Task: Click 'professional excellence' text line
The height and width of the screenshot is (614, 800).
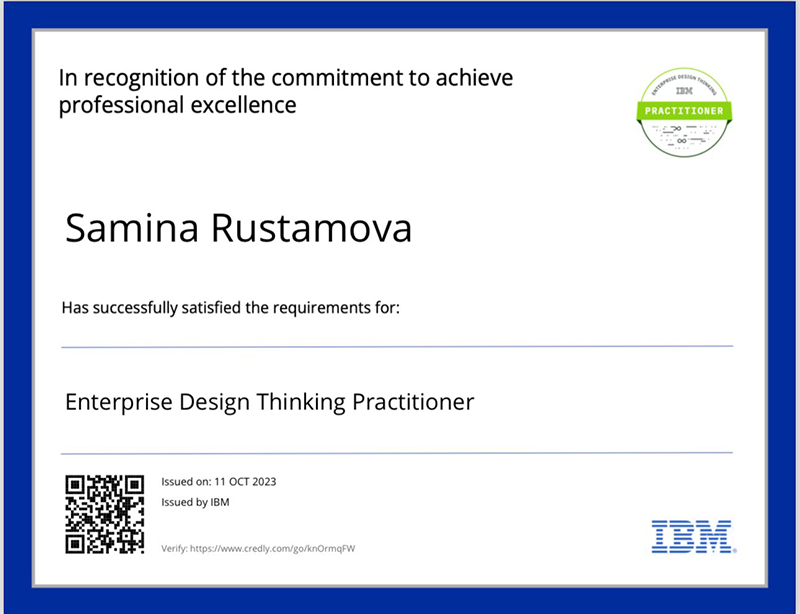Action: pos(178,105)
